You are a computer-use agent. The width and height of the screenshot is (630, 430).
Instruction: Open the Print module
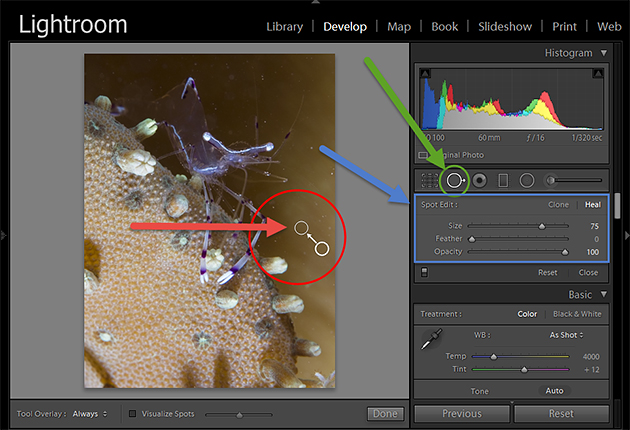pyautogui.click(x=564, y=27)
